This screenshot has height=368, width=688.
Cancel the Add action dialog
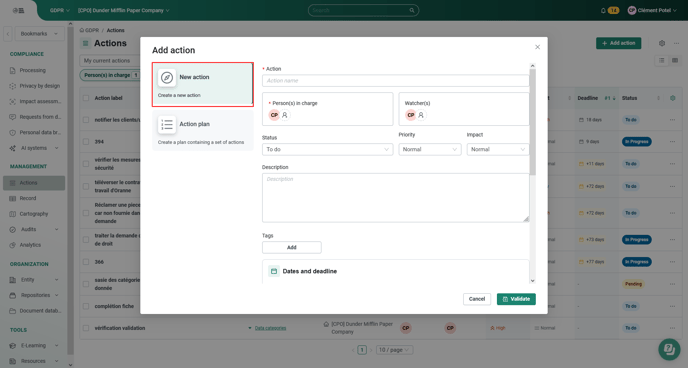(x=477, y=299)
